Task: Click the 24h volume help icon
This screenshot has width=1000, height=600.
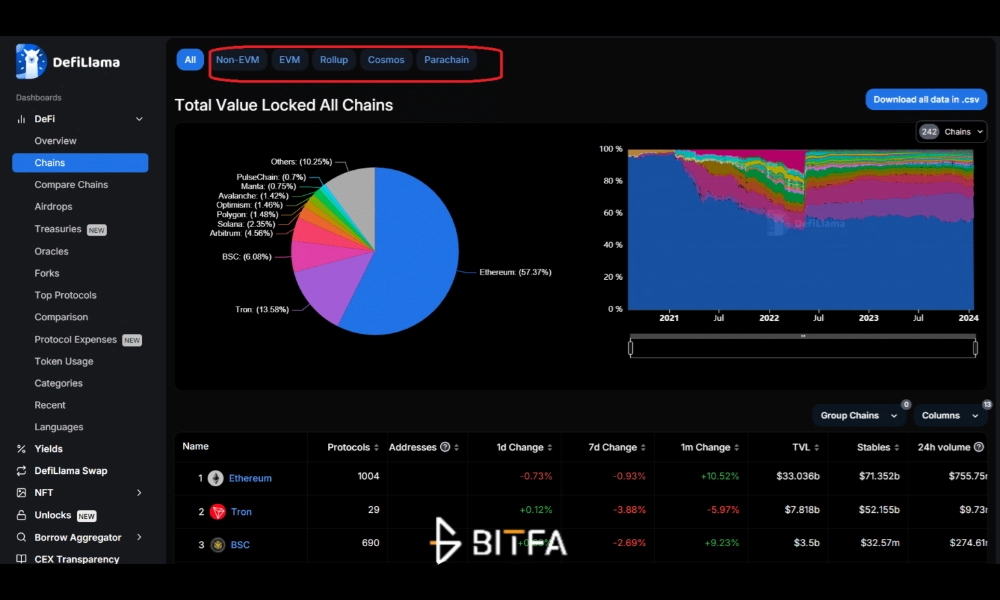Action: coord(979,447)
